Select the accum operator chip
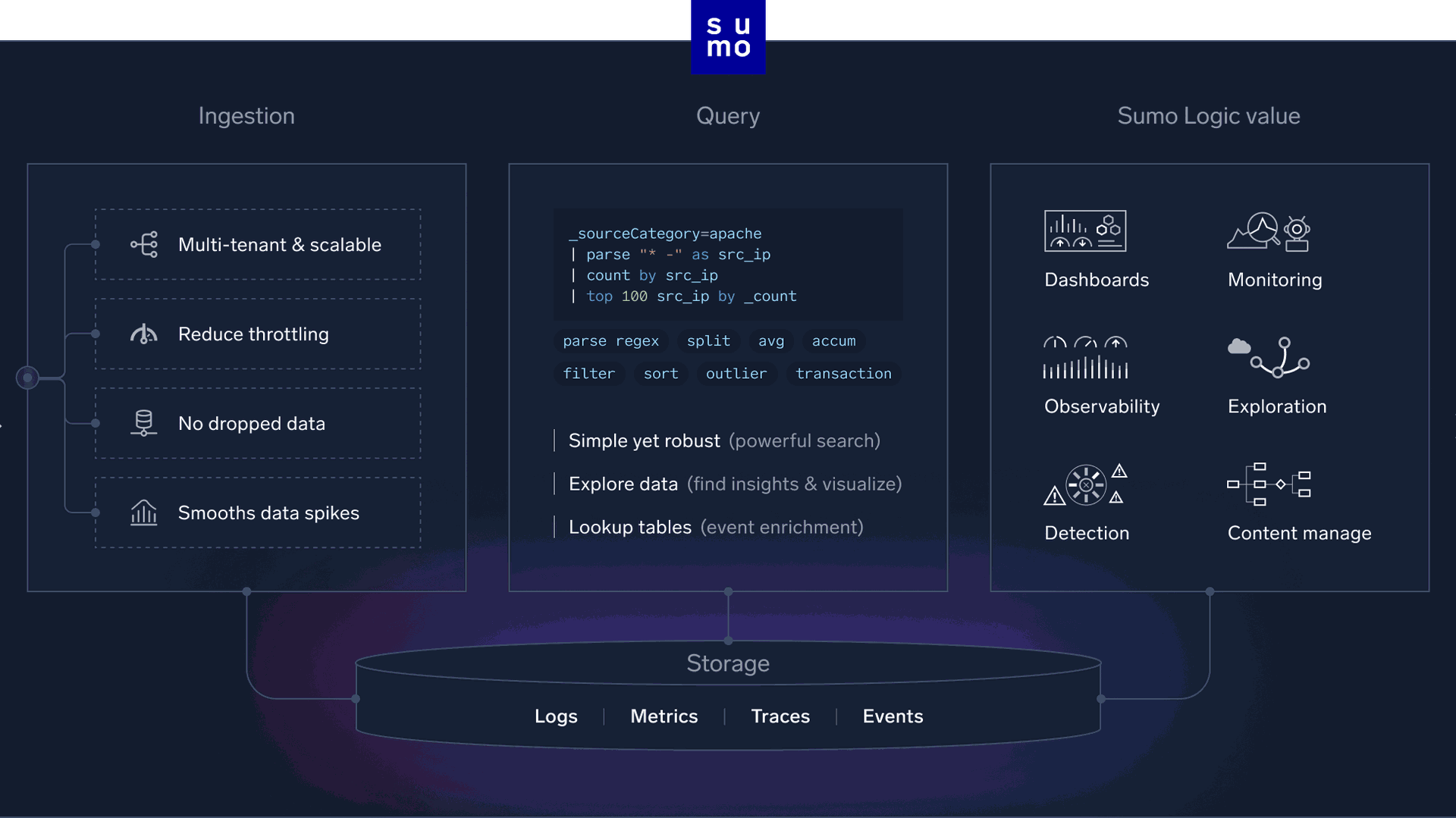The width and height of the screenshot is (1456, 818). (833, 341)
